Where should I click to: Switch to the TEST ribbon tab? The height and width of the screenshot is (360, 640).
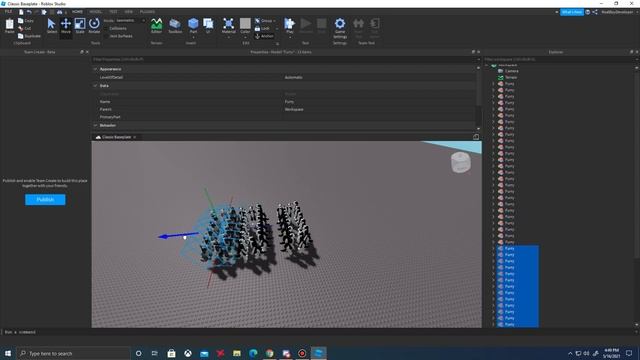tap(113, 12)
